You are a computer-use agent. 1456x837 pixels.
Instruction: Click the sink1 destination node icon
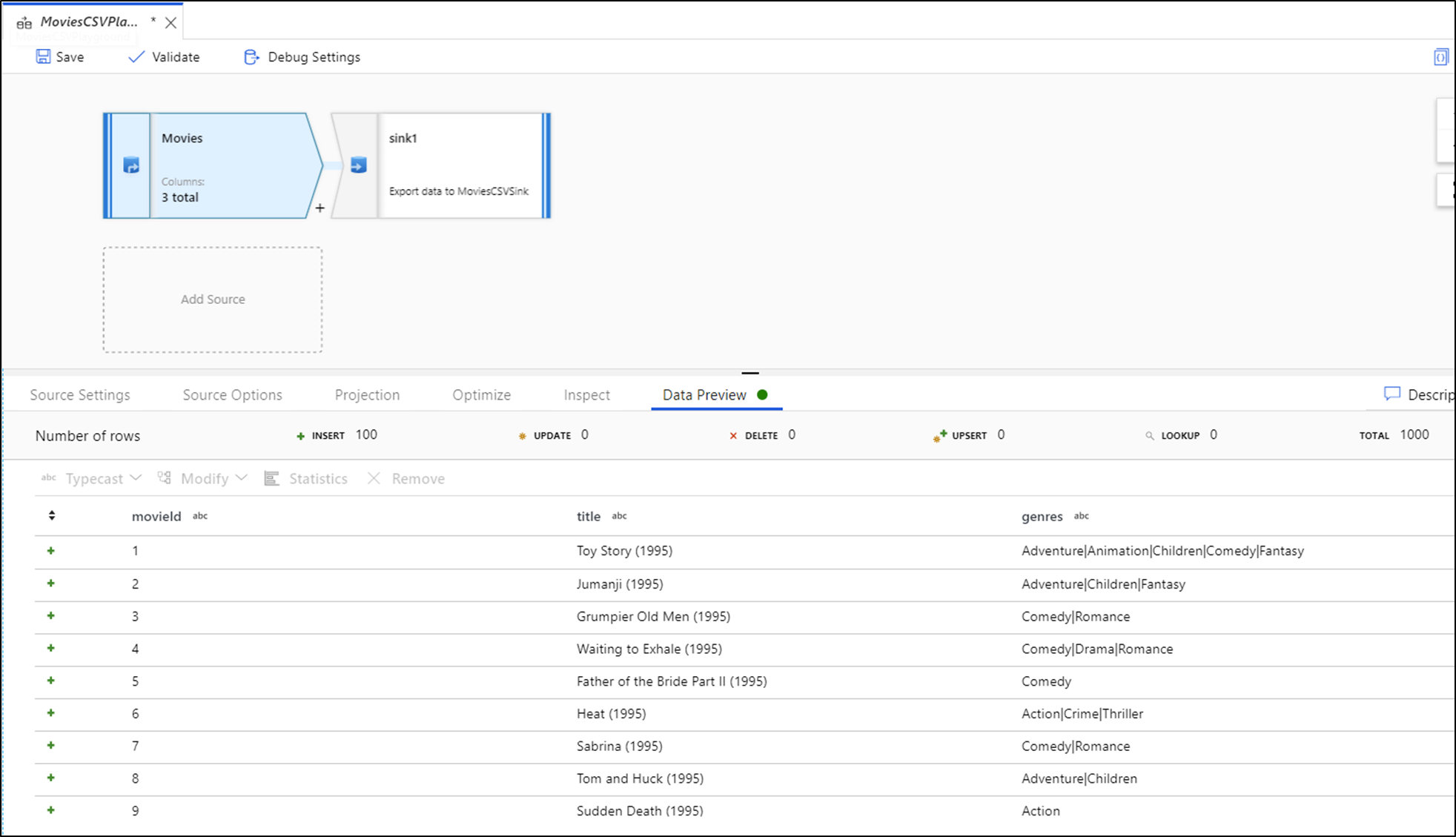point(357,165)
